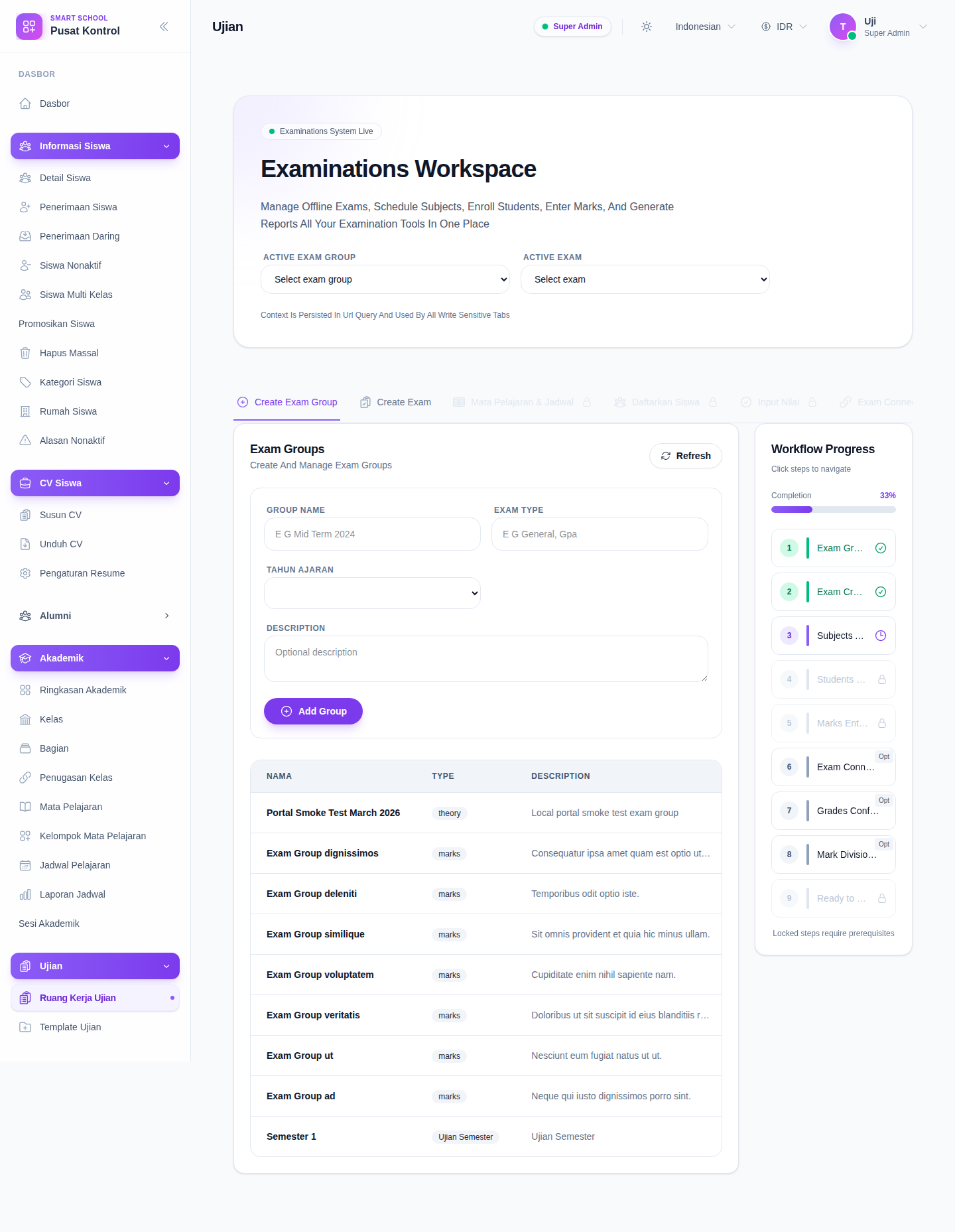The image size is (955, 1232).
Task: Open Input Nilai tab
Action: point(779,402)
